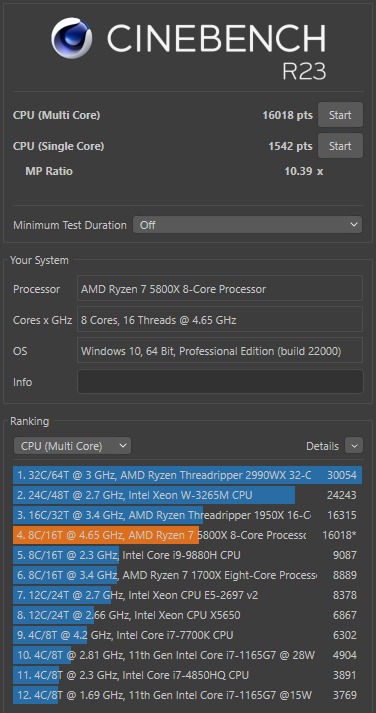The image size is (376, 713).
Task: Open the Minimum Test Duration dropdown
Action: click(247, 225)
